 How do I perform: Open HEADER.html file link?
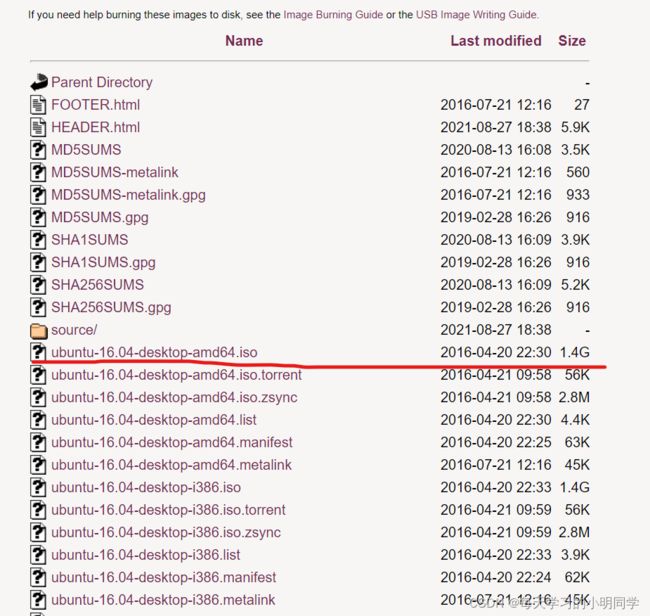(95, 127)
